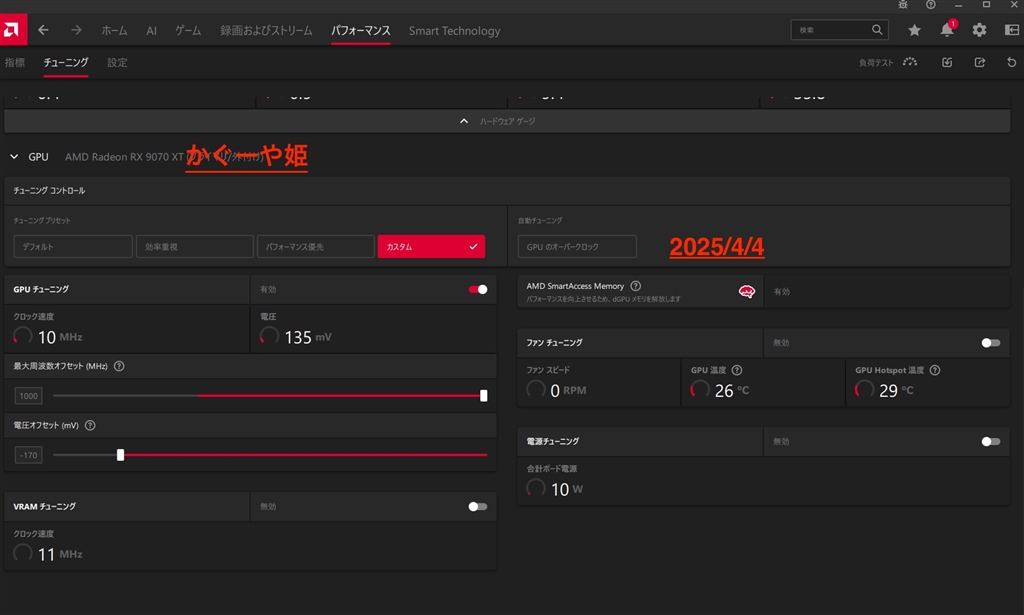
Task: Go forward with the right arrow
Action: point(76,30)
